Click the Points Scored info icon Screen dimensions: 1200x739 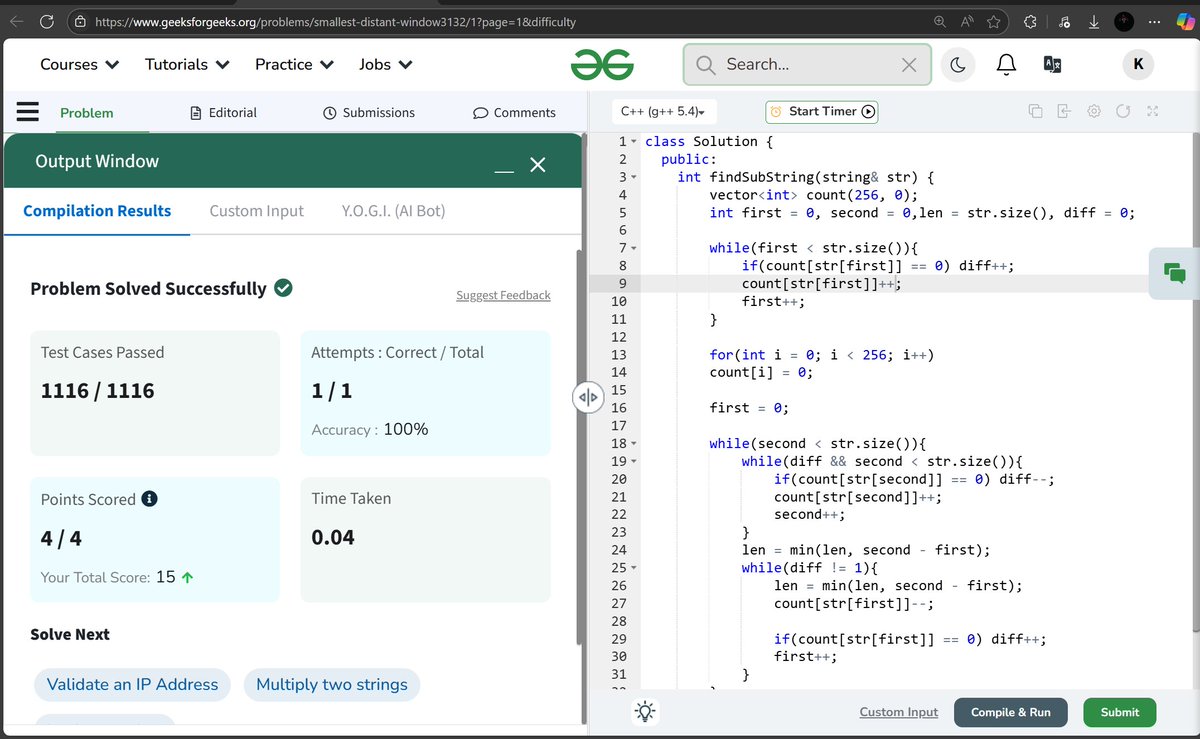(x=150, y=498)
